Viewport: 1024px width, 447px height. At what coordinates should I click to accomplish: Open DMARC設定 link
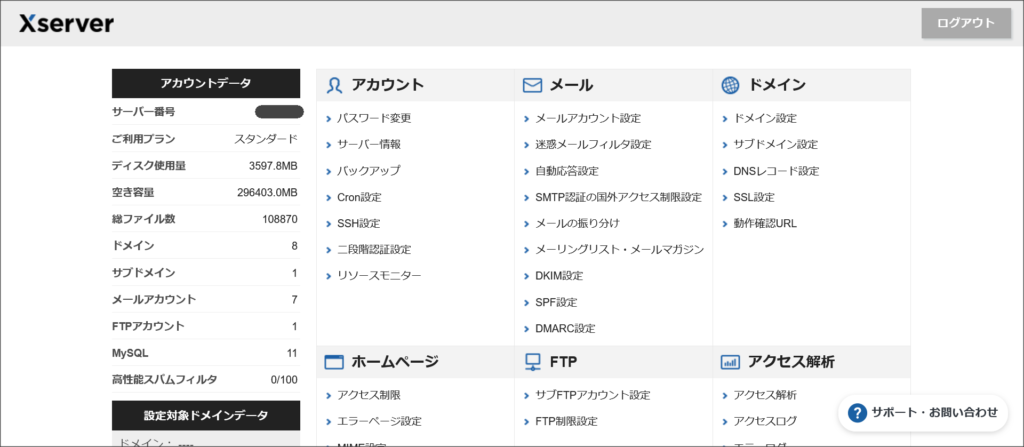click(x=565, y=328)
